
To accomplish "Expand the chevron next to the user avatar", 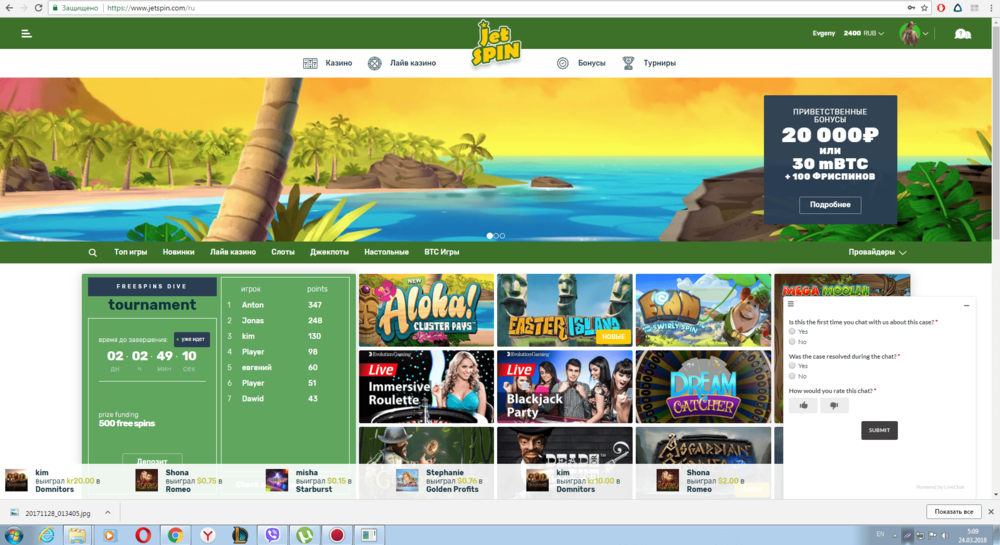I will 925,34.
